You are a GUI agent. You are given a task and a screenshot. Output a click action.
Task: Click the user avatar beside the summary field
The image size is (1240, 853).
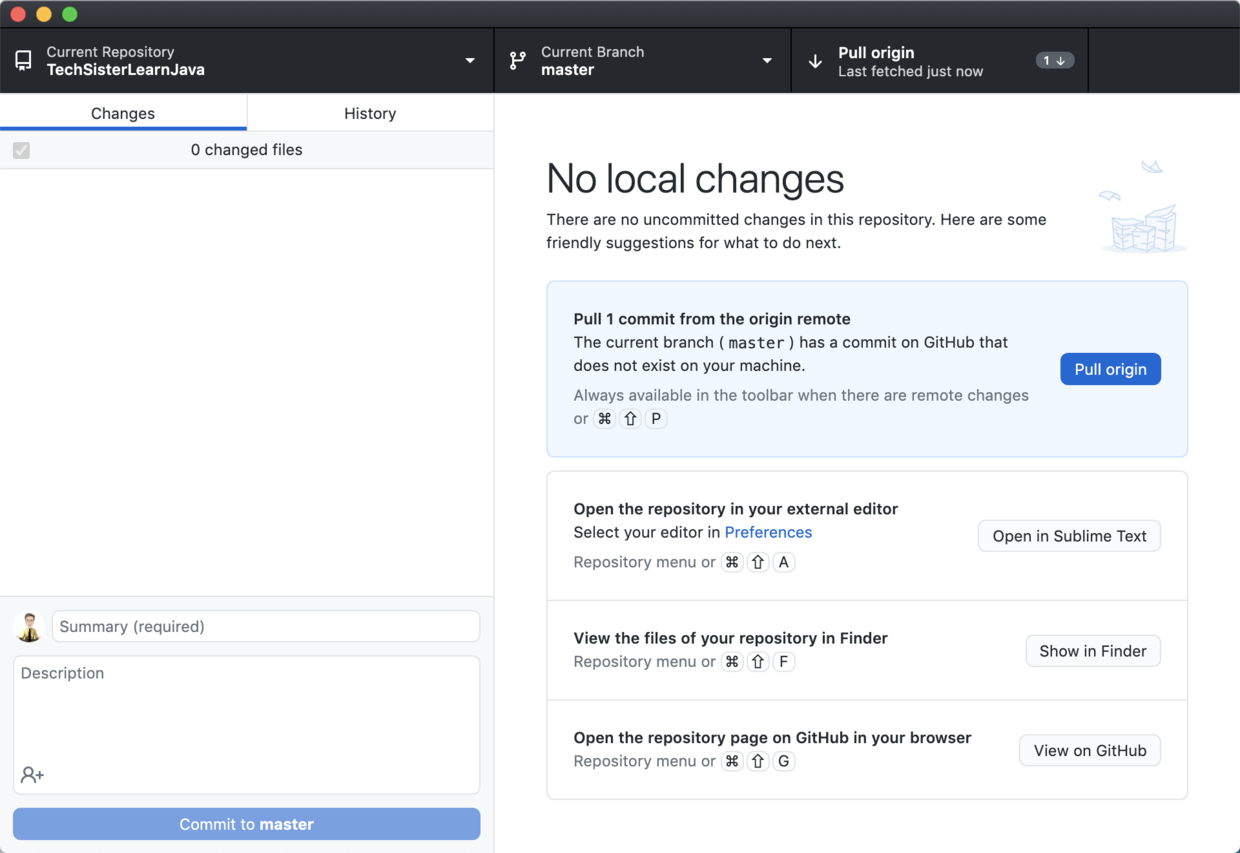(30, 627)
